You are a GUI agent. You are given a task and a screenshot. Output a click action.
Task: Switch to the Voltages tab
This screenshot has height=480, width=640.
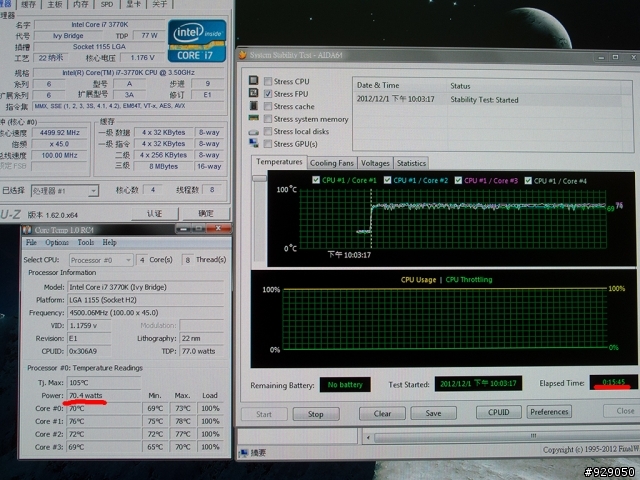(x=375, y=163)
